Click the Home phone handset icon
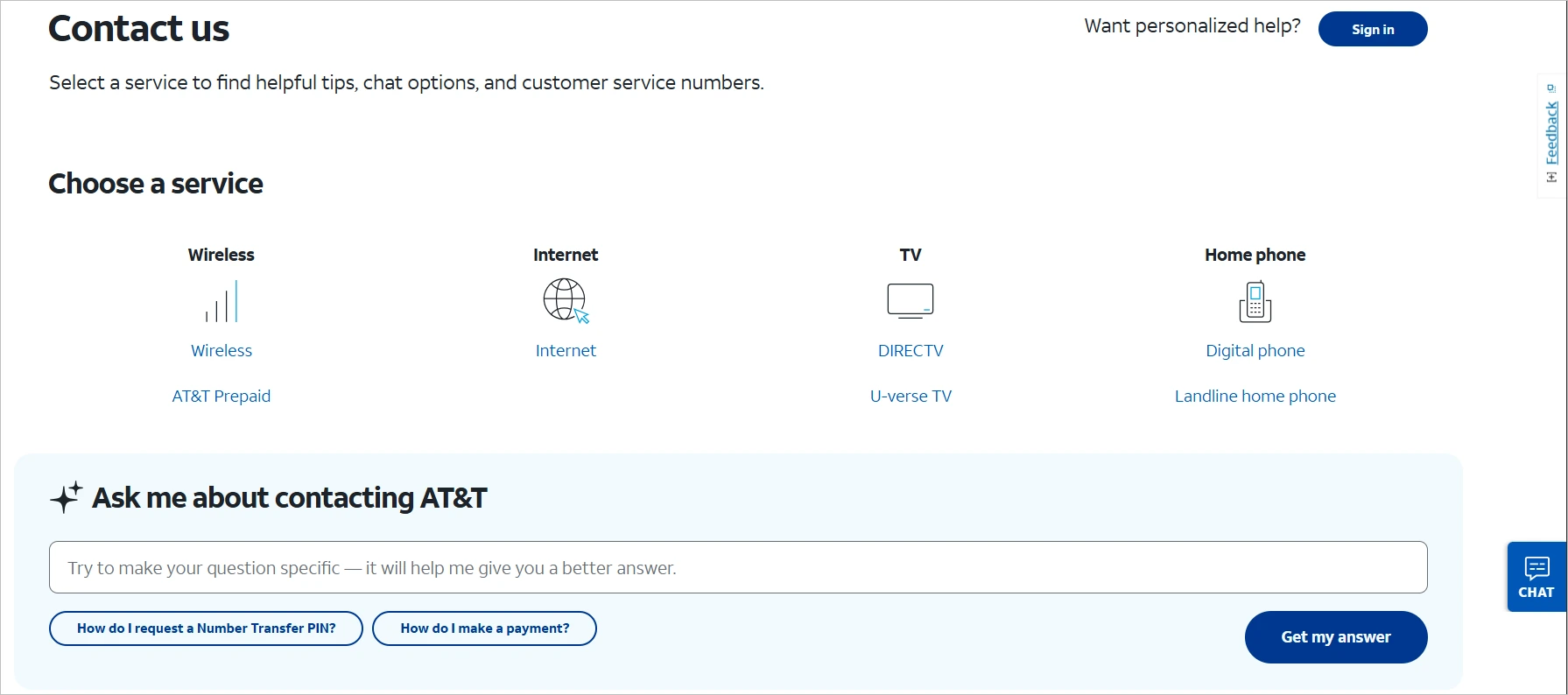1568x695 pixels. click(x=1255, y=301)
